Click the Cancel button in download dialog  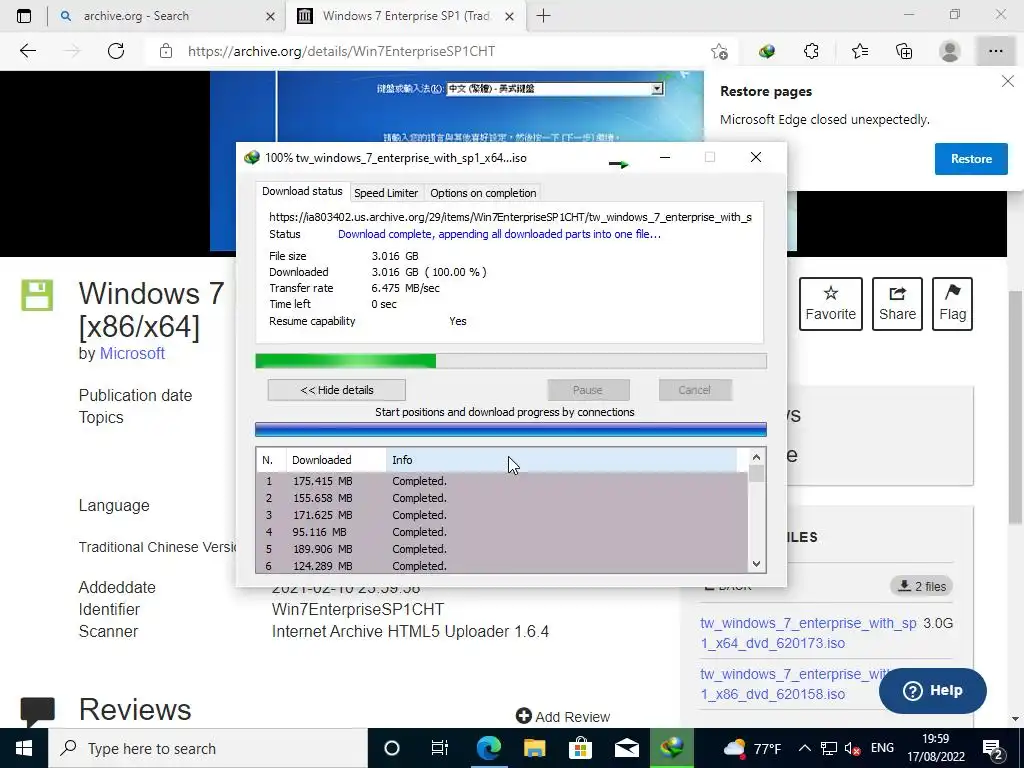click(x=694, y=390)
